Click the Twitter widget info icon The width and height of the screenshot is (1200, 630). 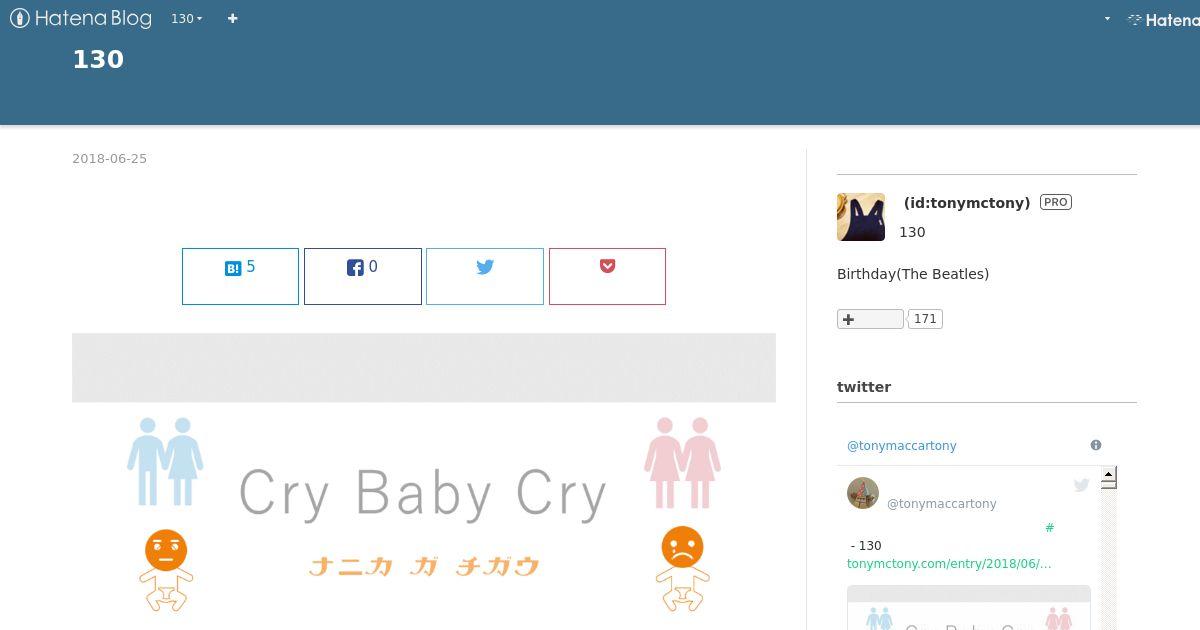tap(1096, 445)
